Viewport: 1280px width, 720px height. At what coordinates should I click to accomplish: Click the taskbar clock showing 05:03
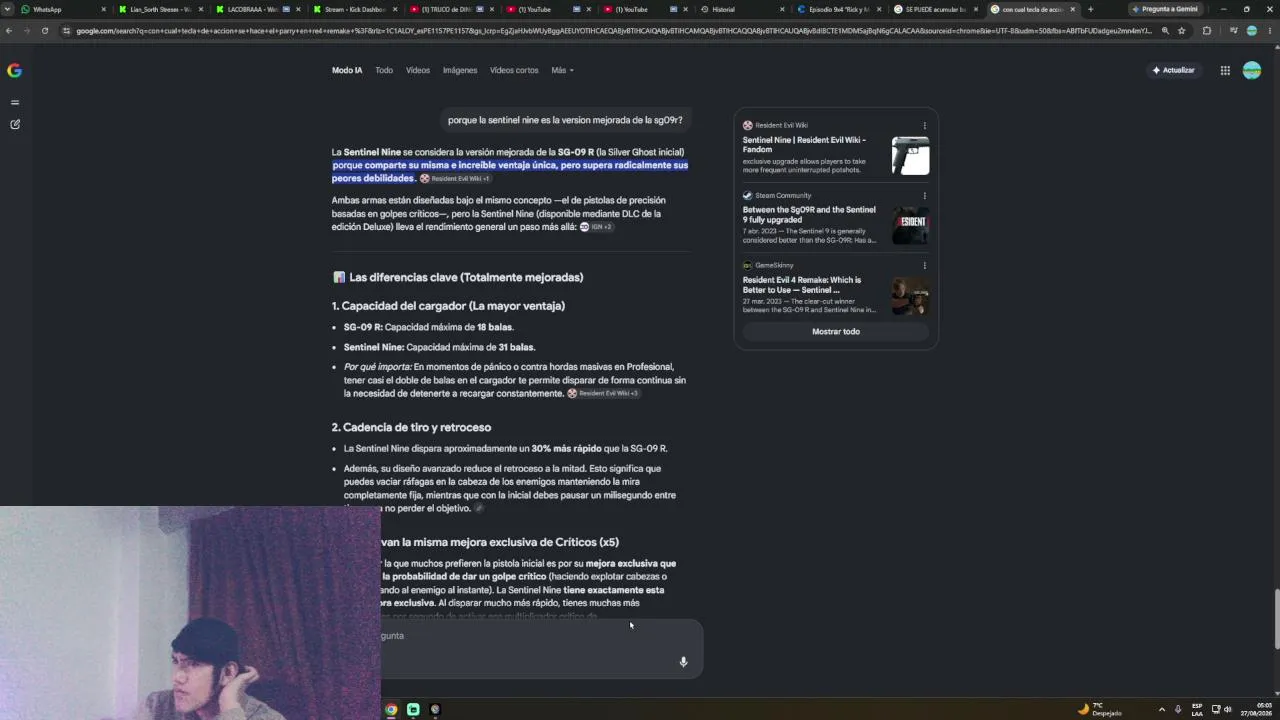[1255, 710]
